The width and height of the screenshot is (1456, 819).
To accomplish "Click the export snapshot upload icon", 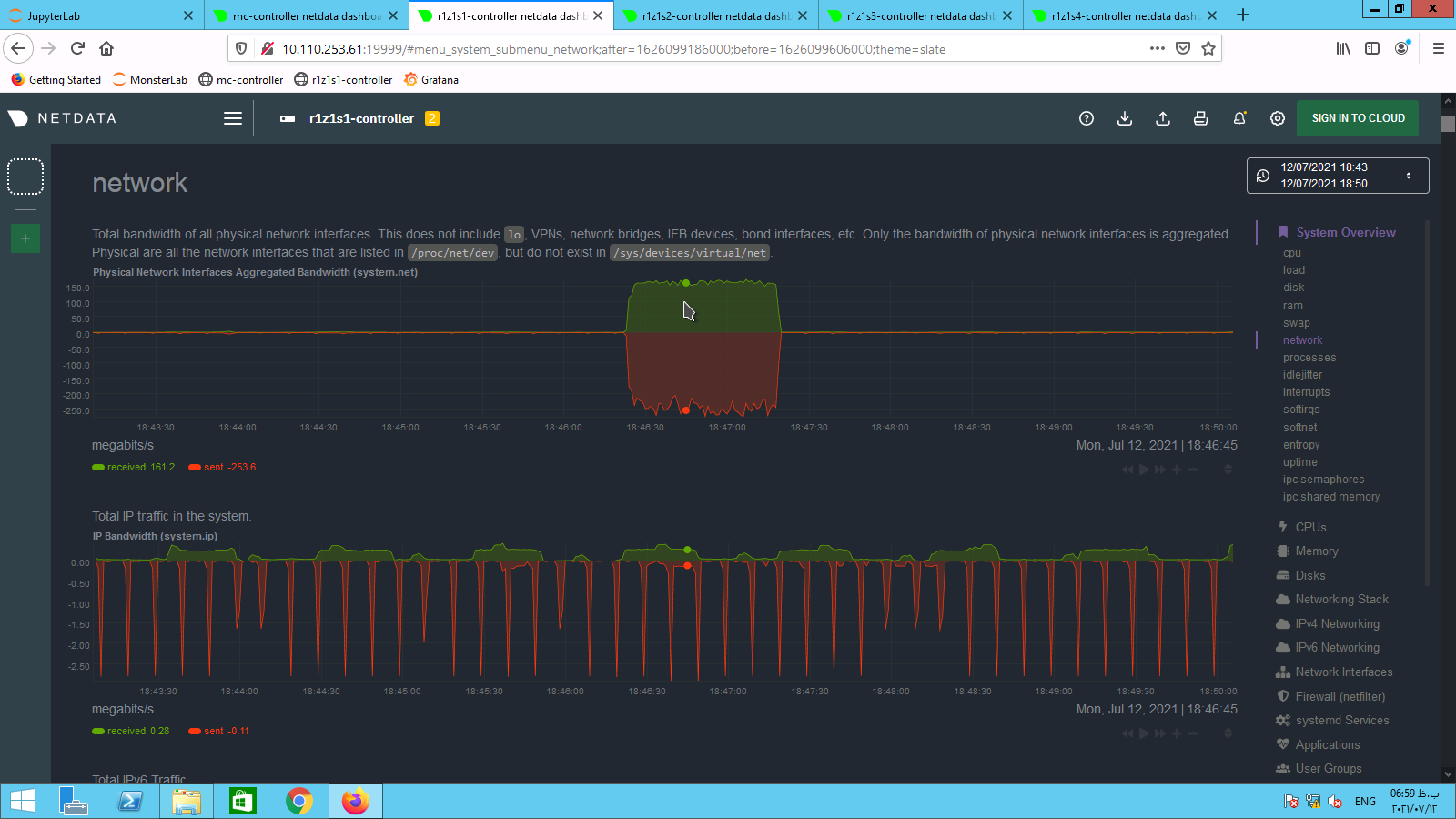I will 1163,118.
